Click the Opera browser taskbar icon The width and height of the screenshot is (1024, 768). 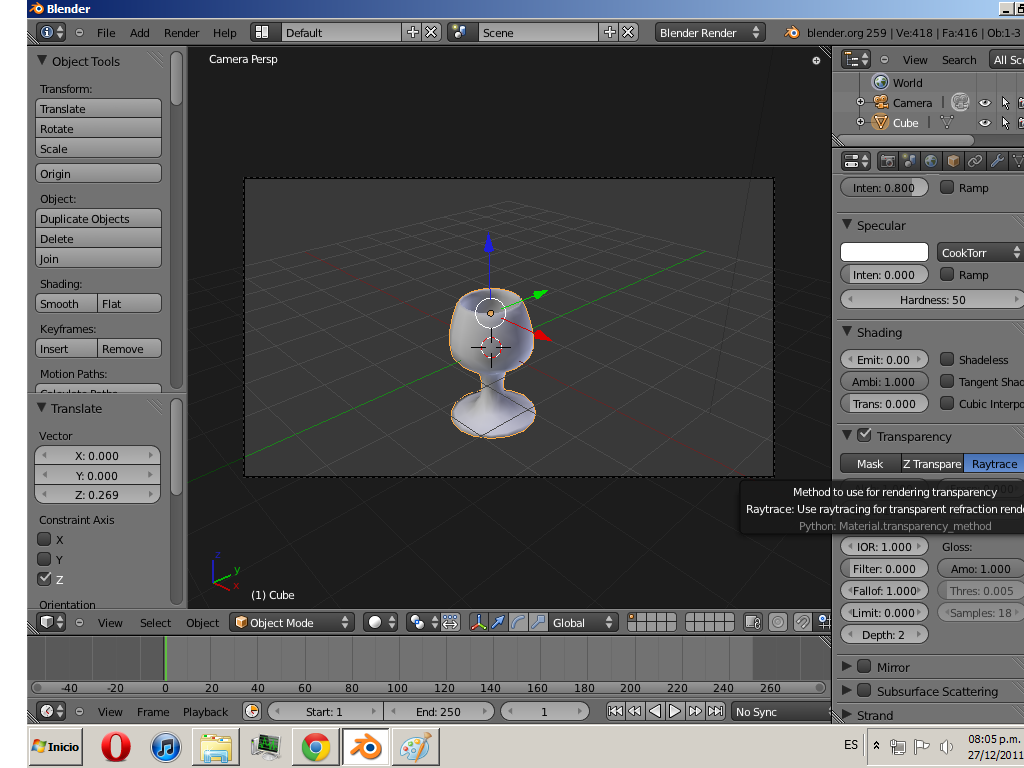116,747
